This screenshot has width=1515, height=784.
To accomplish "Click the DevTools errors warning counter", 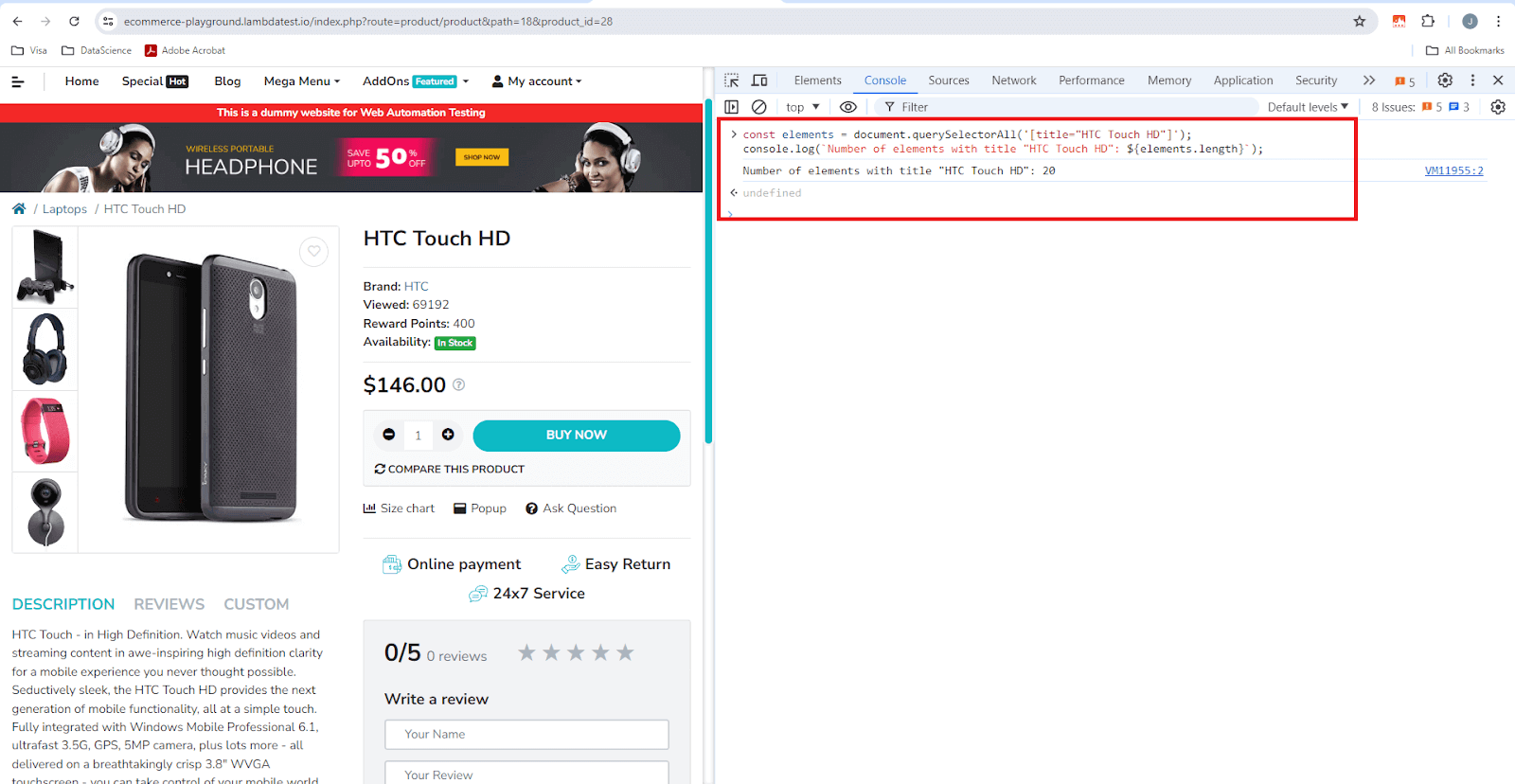I will tap(1405, 81).
